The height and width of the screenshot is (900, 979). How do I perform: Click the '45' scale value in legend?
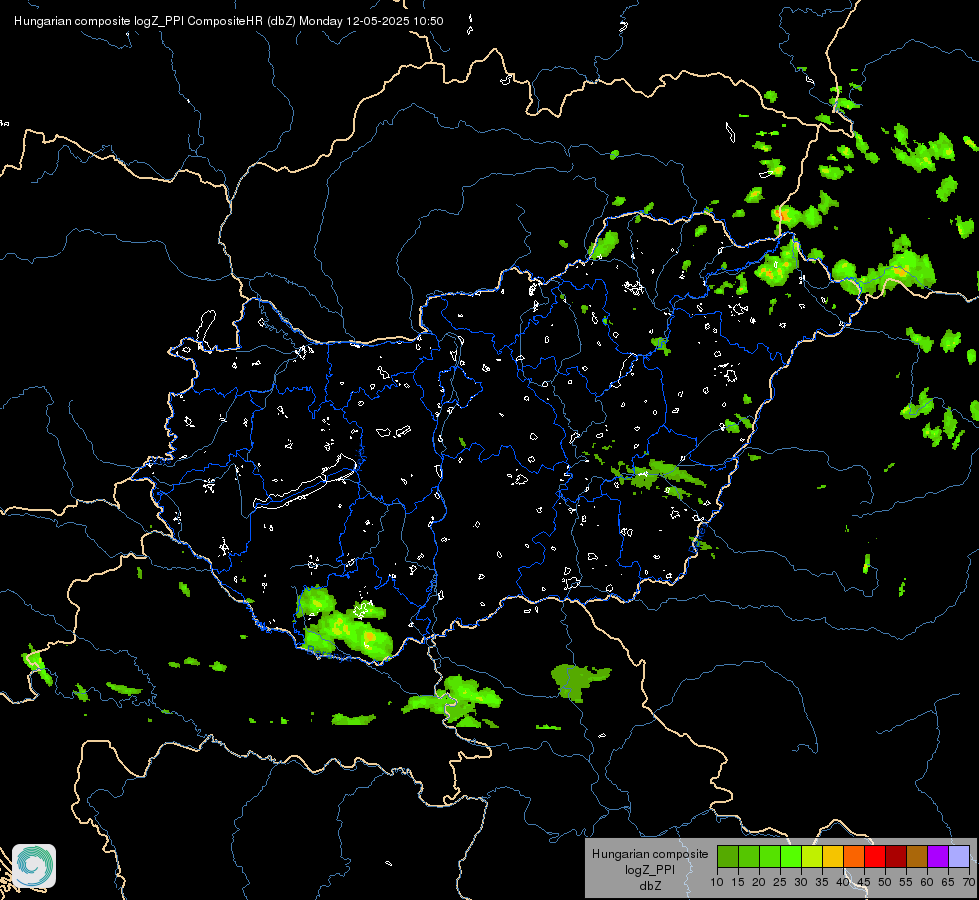click(864, 882)
